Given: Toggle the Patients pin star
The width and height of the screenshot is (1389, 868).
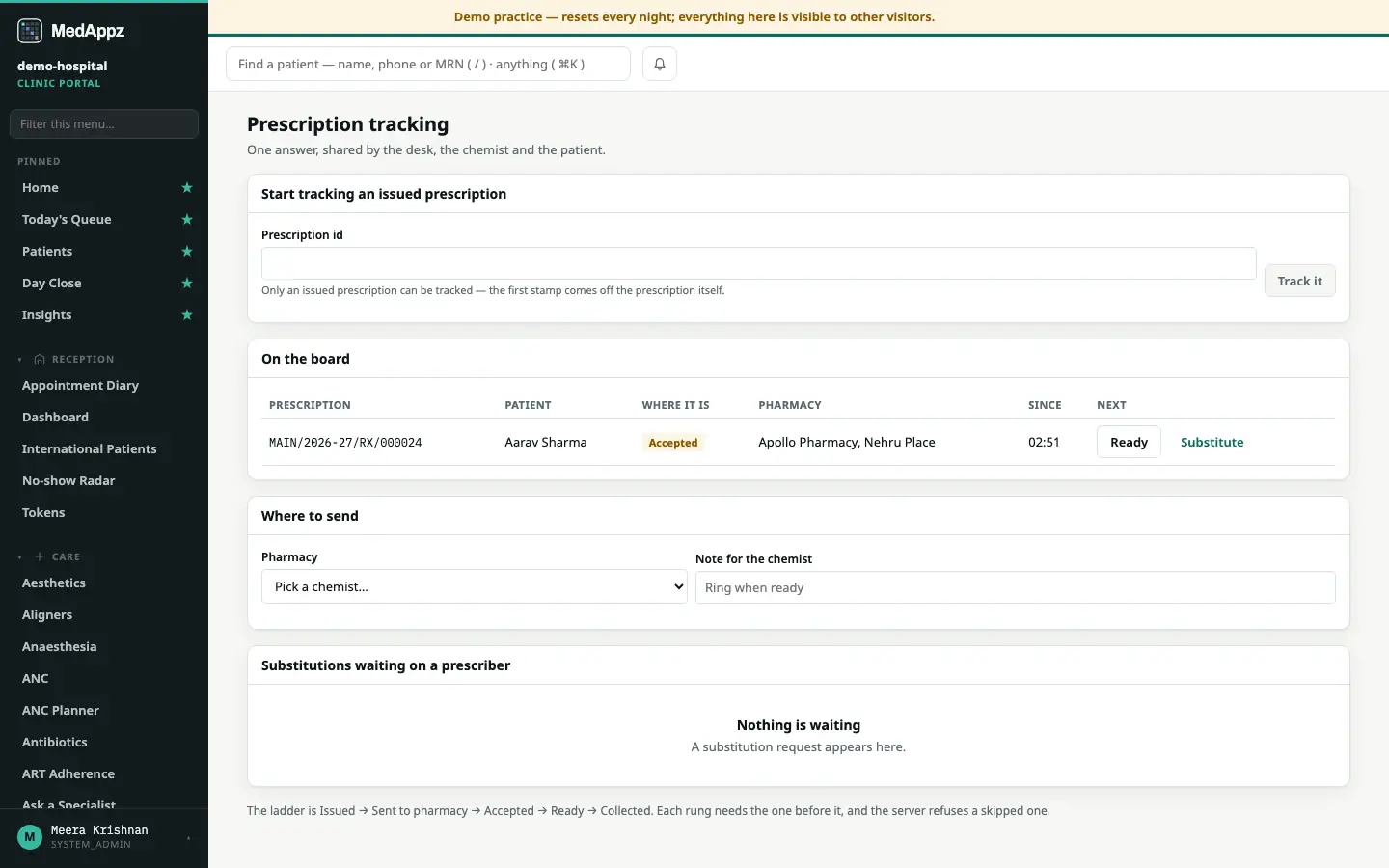Looking at the screenshot, I should point(187,252).
